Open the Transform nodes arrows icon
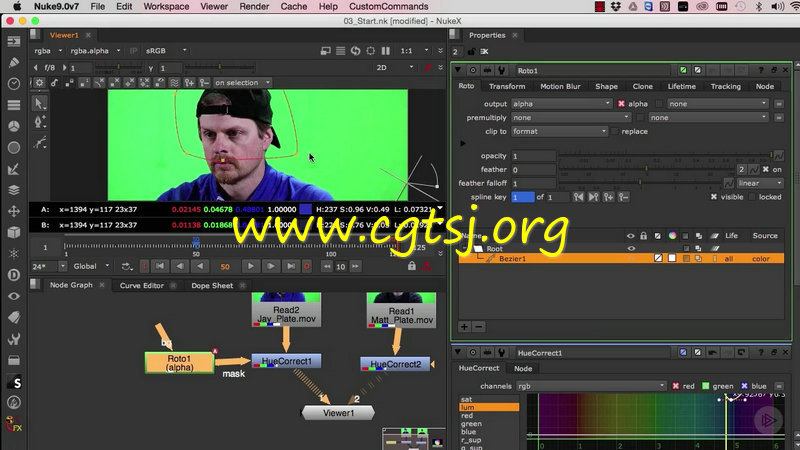Viewport: 800px width, 450px height. pyautogui.click(x=14, y=211)
